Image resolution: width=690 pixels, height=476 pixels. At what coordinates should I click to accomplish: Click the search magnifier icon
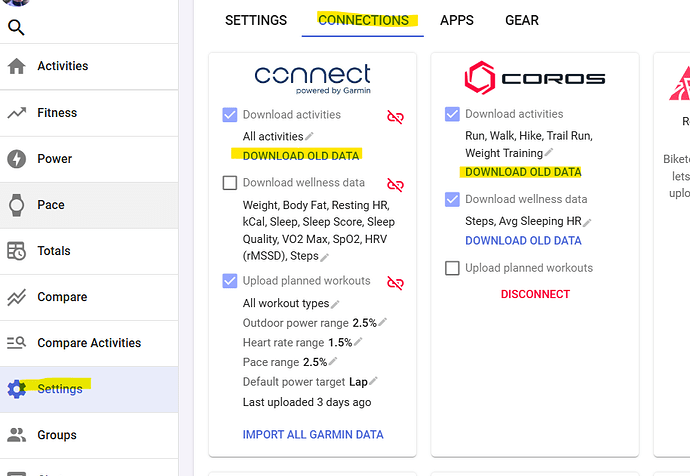(x=16, y=27)
